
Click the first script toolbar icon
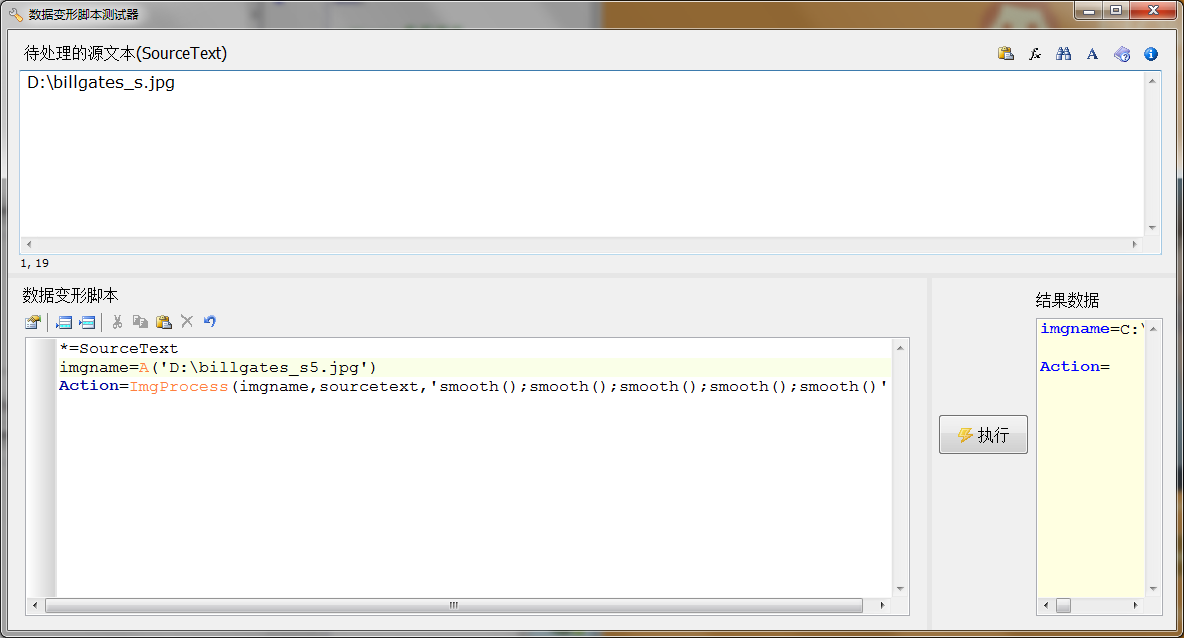click(33, 322)
